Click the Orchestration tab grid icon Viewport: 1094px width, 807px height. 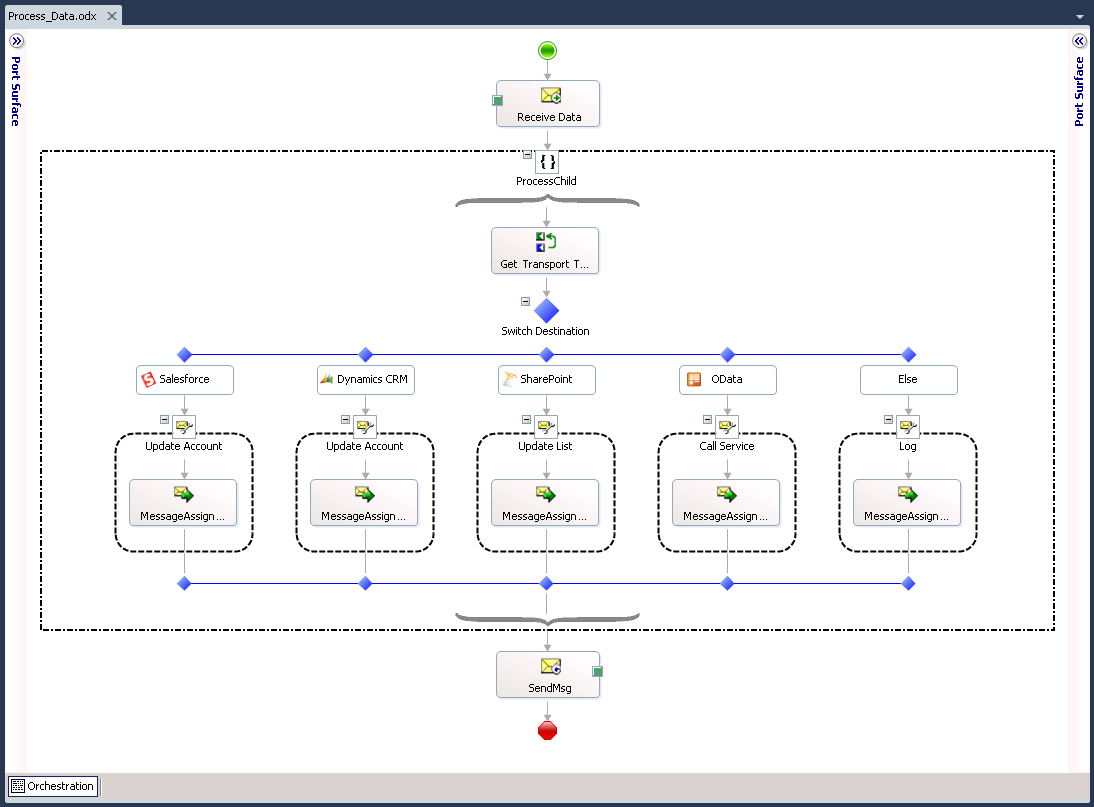point(18,786)
